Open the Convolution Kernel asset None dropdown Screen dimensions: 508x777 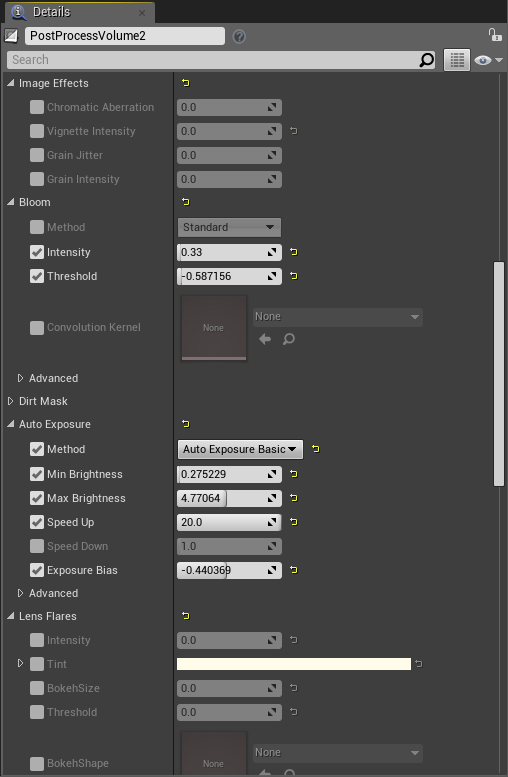pos(338,317)
